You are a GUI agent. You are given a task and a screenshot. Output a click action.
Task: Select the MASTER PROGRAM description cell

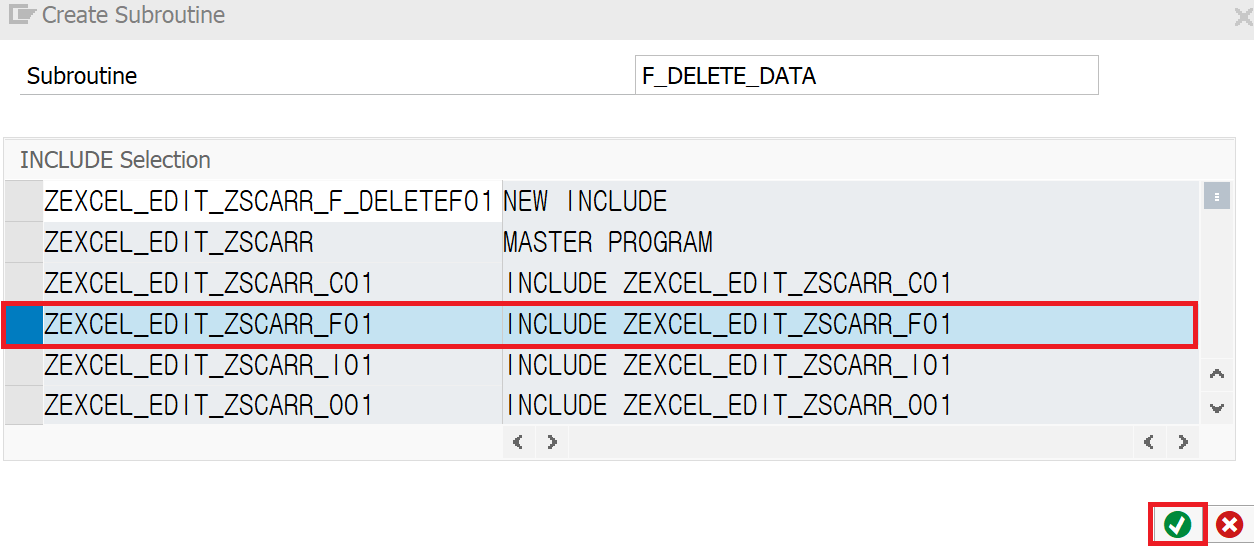coord(849,242)
